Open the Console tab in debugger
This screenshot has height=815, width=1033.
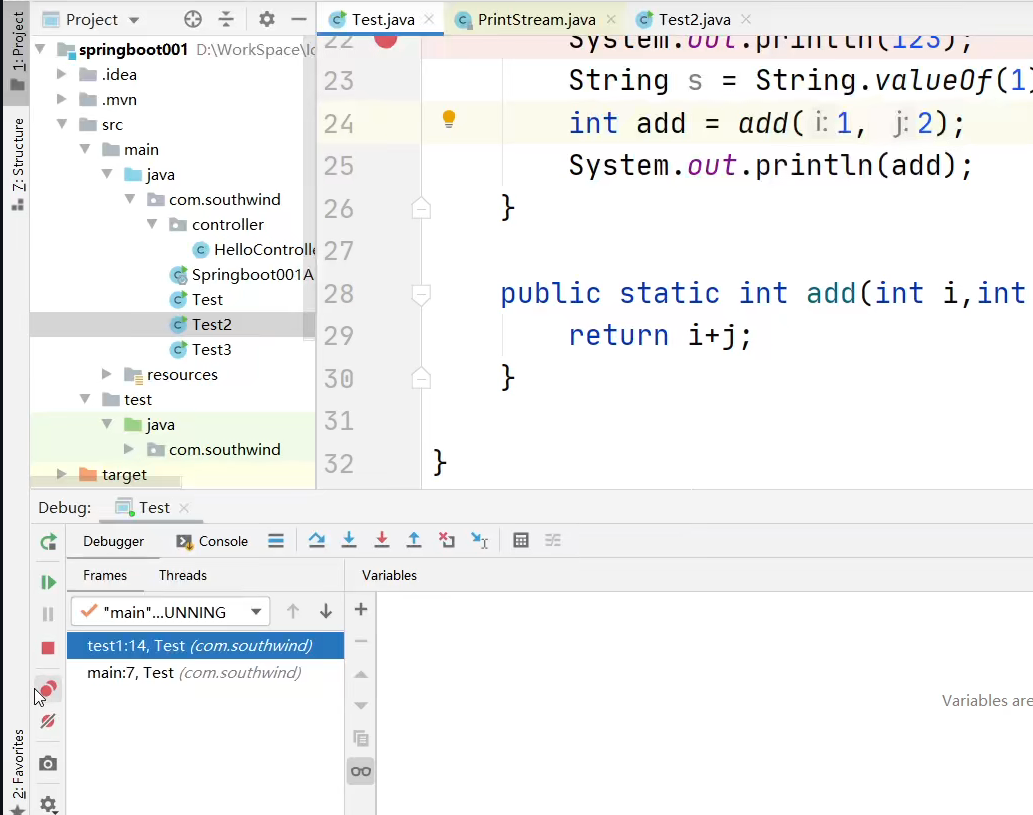pyautogui.click(x=212, y=542)
